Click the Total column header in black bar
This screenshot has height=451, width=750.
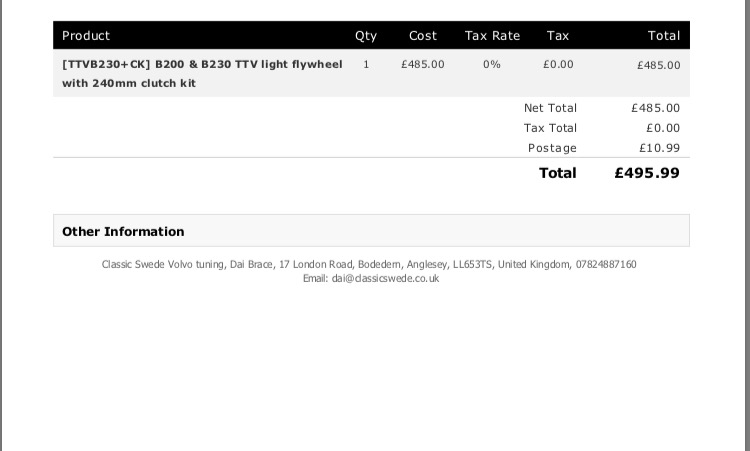(663, 35)
